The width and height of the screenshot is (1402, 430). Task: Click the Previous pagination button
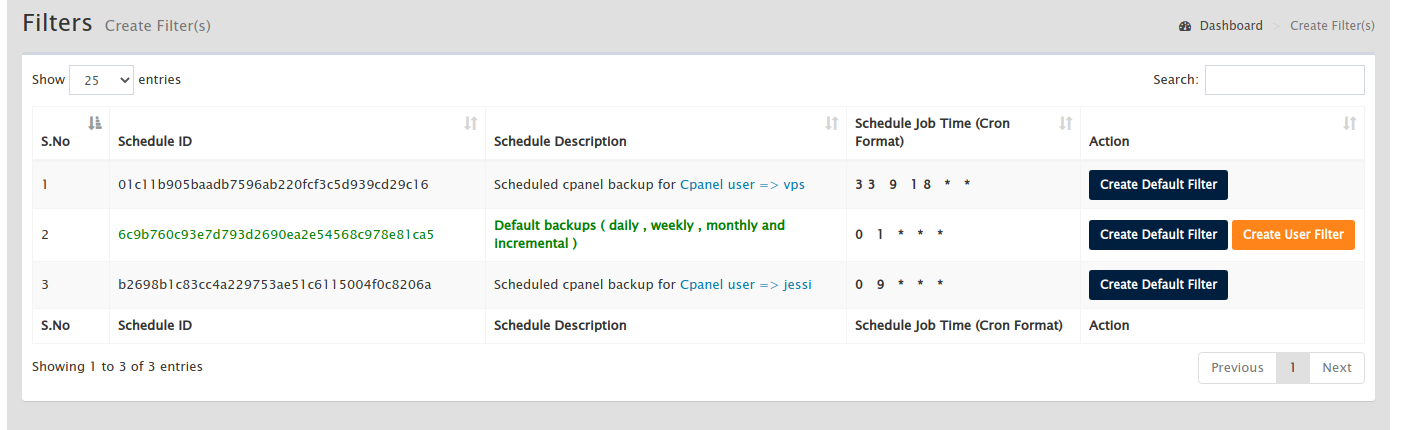pyautogui.click(x=1237, y=368)
